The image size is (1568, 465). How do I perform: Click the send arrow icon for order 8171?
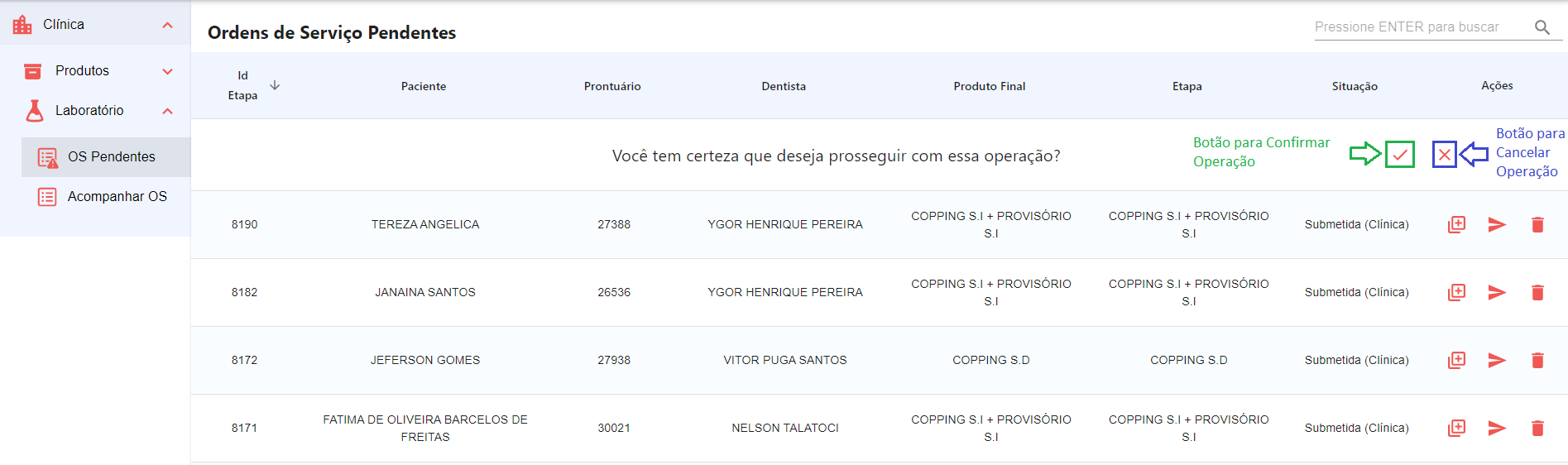1497,428
